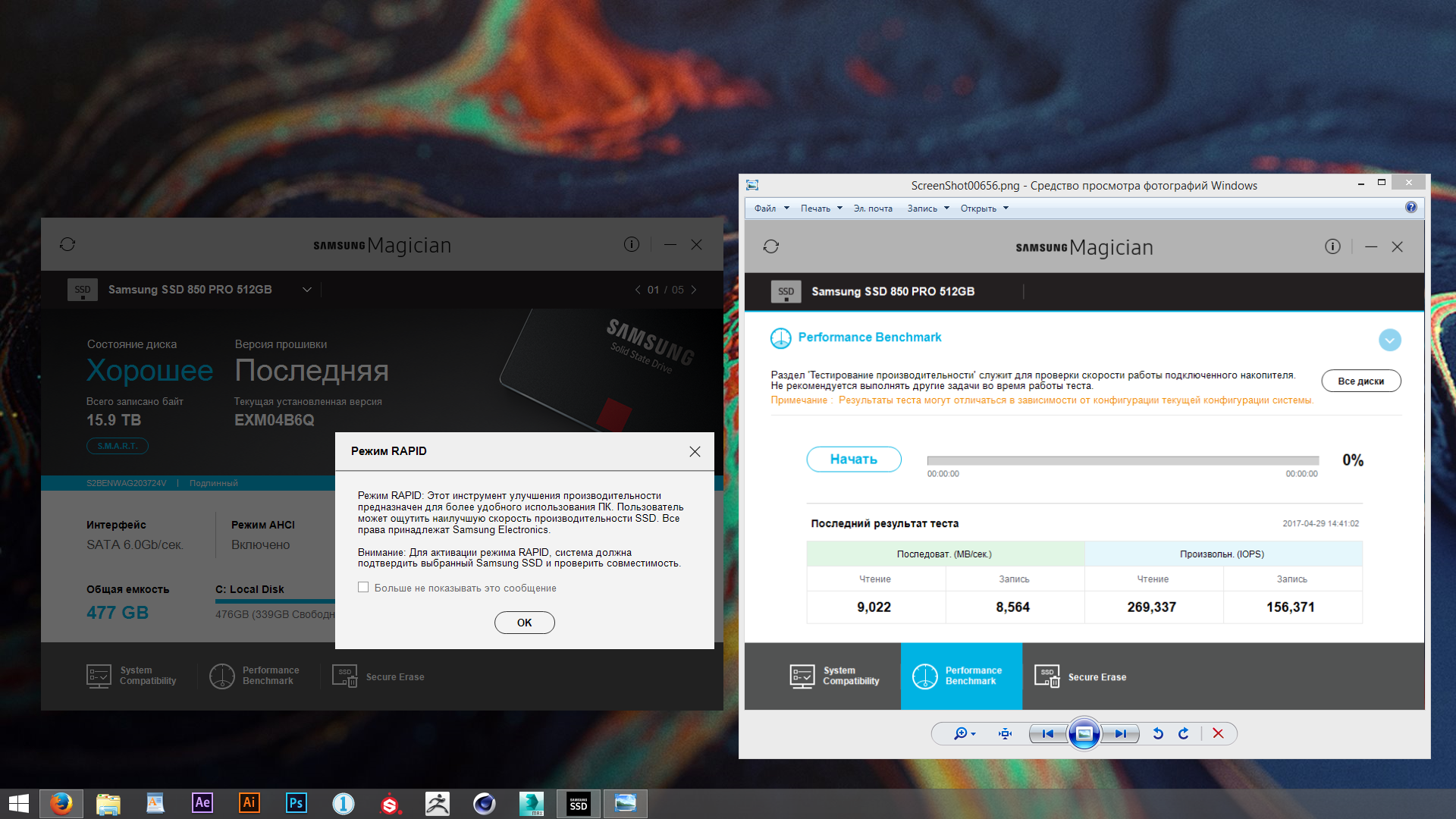Open the info icon in Magician title bar
This screenshot has width=1456, height=819.
point(631,244)
